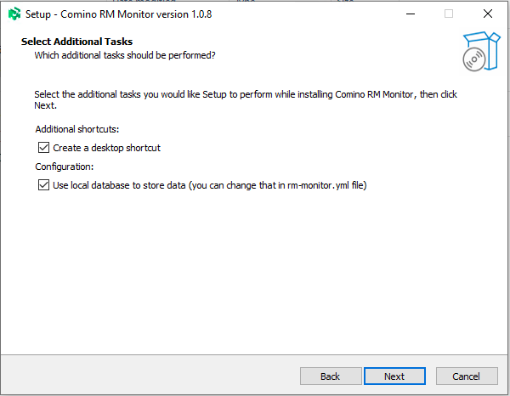Image resolution: width=510 pixels, height=396 pixels.
Task: Untick the Use local database checkbox
Action: (x=43, y=185)
